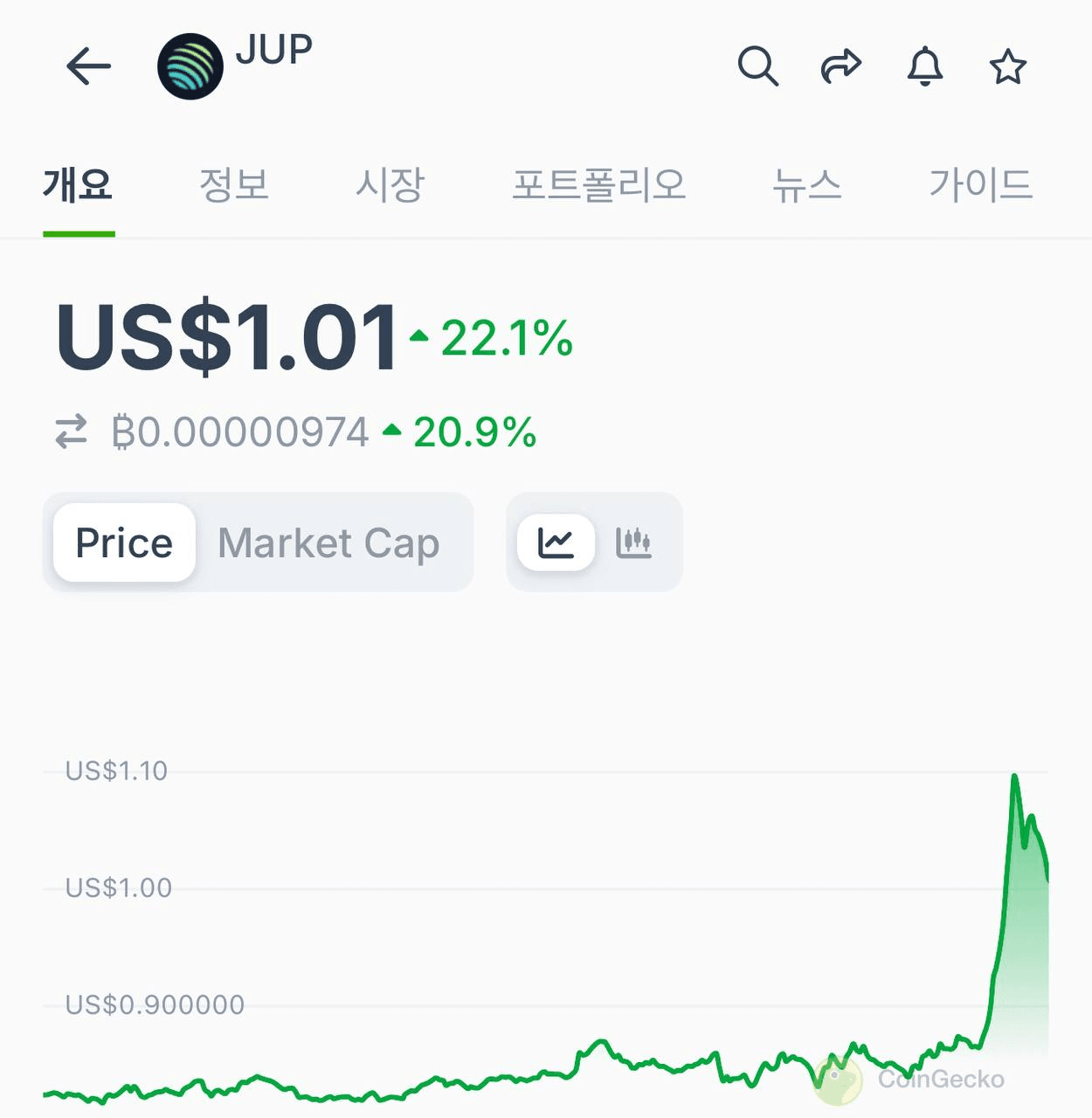The width and height of the screenshot is (1092, 1118).
Task: Go to the 시장 tab
Action: click(390, 185)
